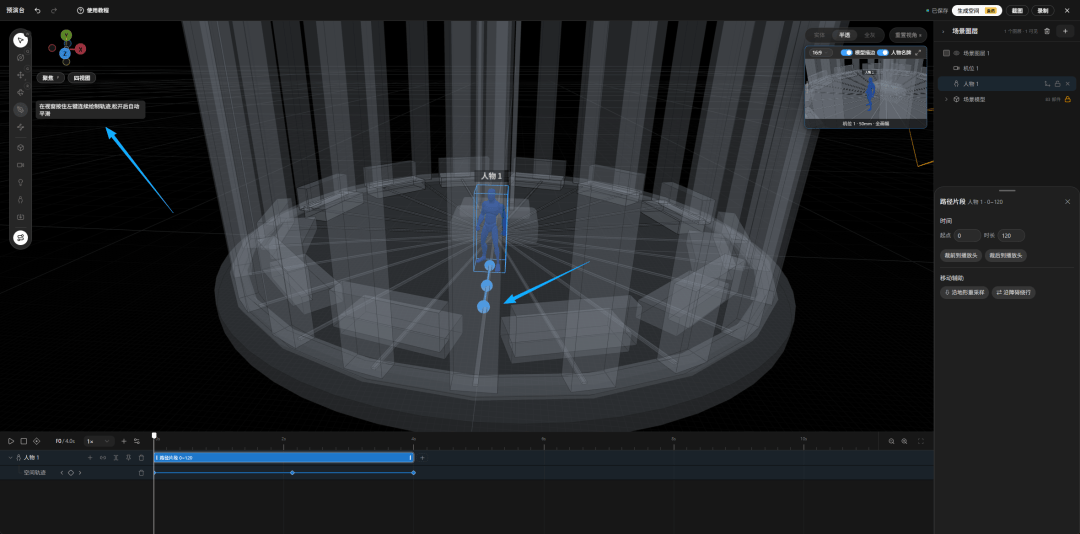Open the 16:9 aspect ratio dropdown
1080x534 pixels.
click(821, 52)
